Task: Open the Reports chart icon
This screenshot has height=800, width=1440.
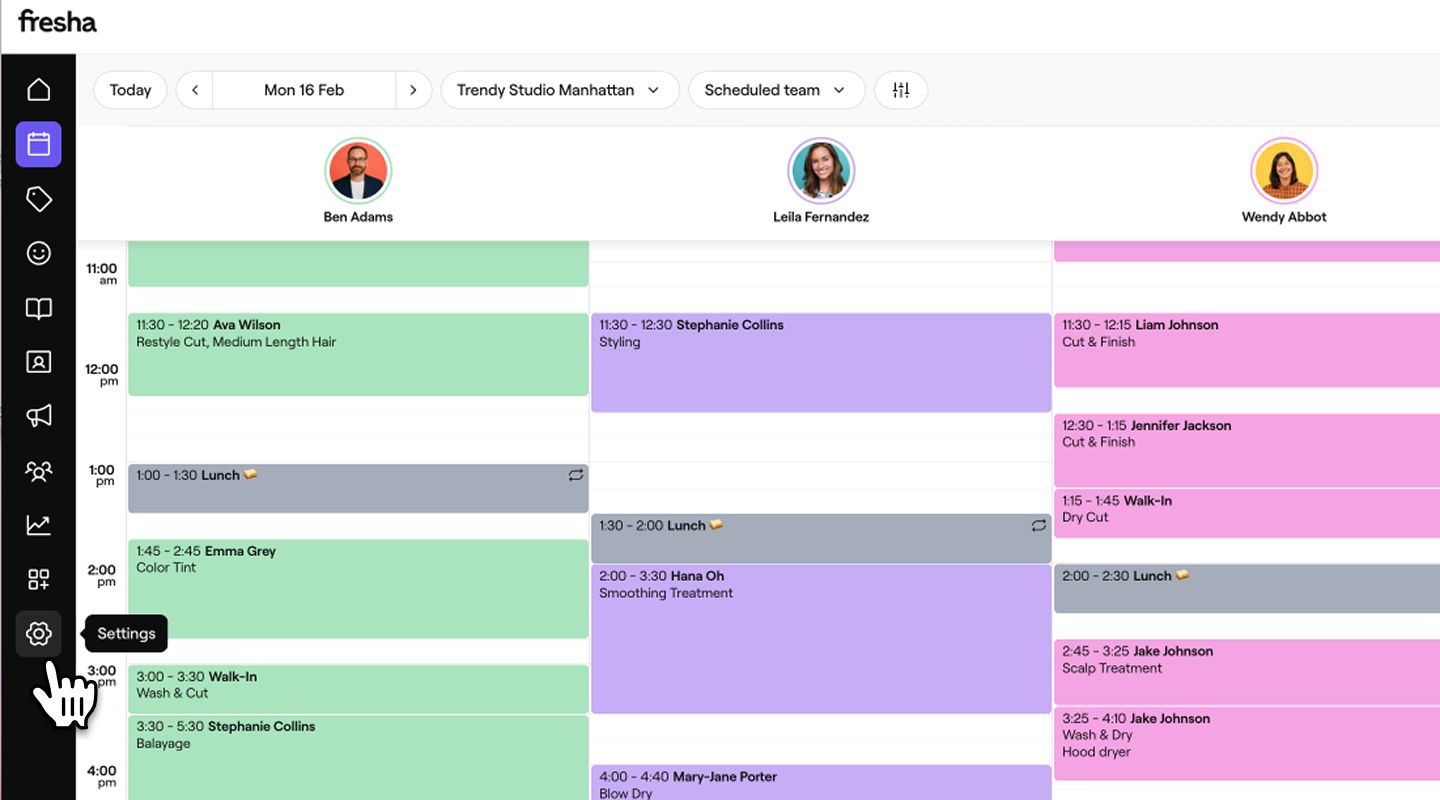Action: [x=38, y=524]
